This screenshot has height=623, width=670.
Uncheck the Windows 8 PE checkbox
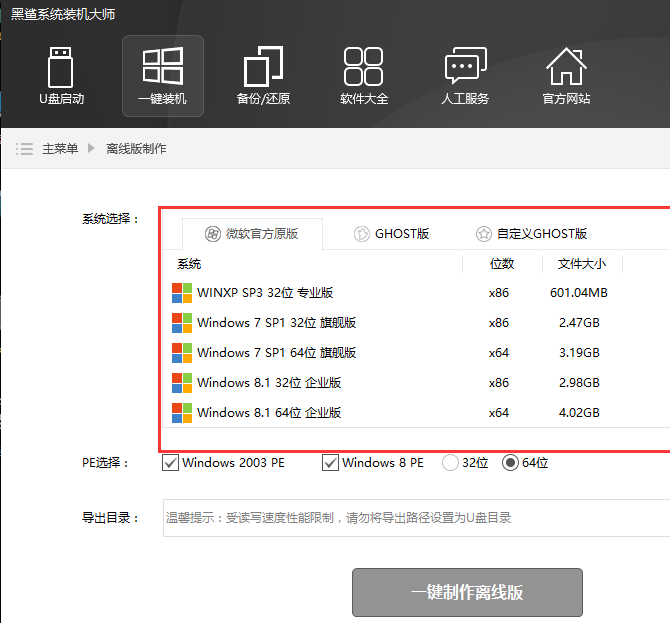pyautogui.click(x=330, y=463)
